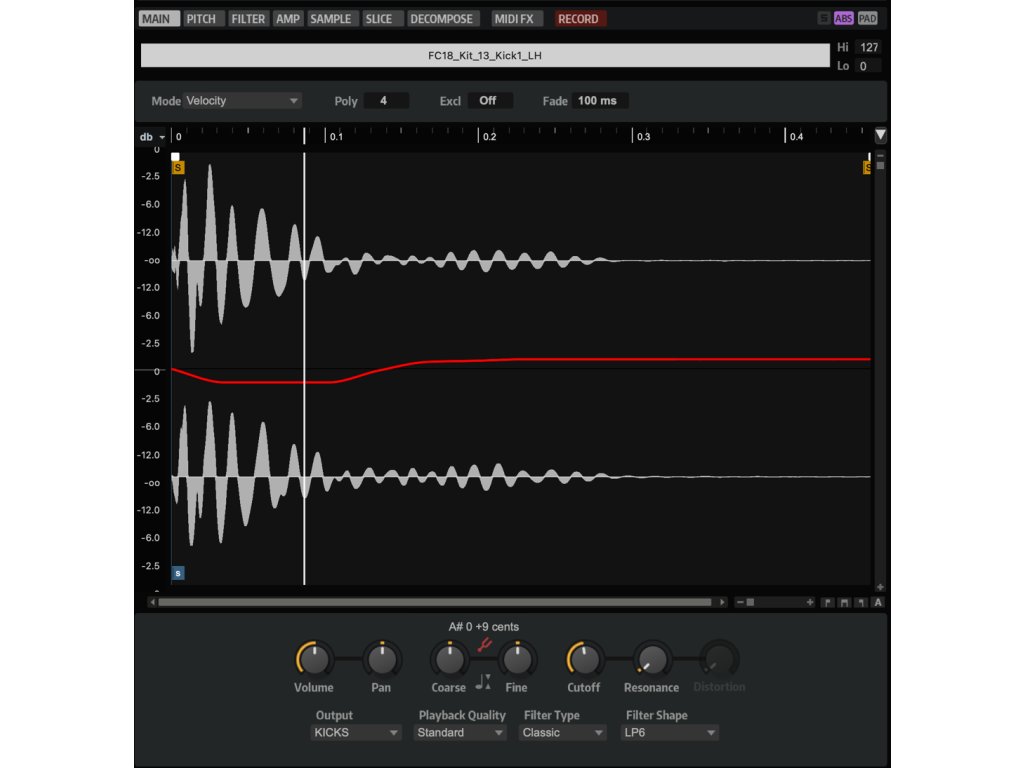
Task: Toggle the PAD button
Action: (867, 18)
